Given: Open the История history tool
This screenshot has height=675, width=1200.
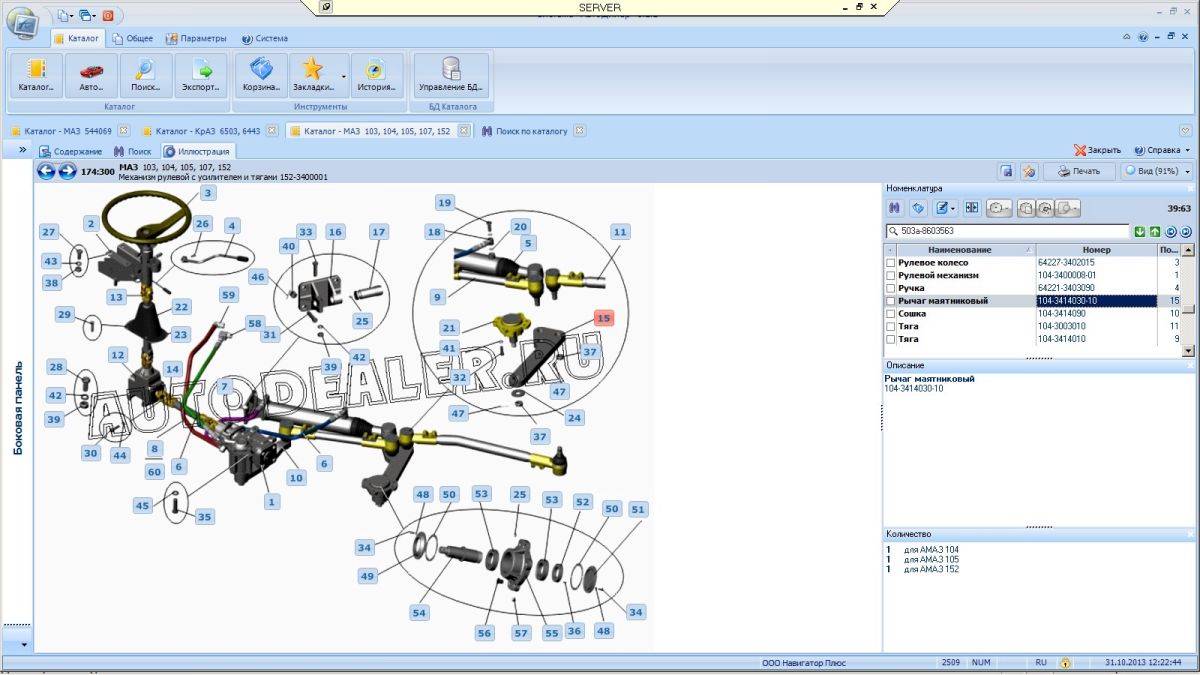Looking at the screenshot, I should 377,76.
